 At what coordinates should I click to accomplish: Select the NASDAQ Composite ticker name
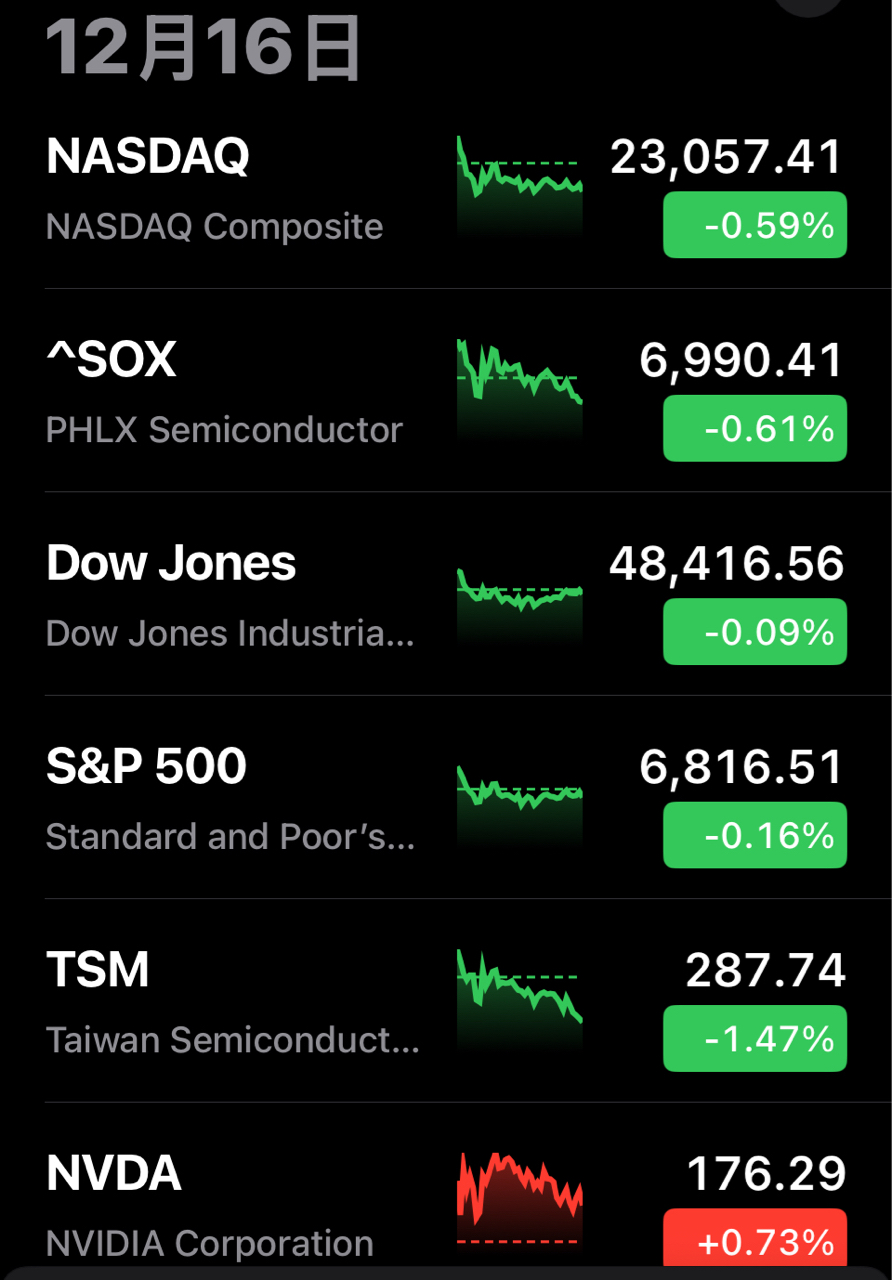point(148,157)
